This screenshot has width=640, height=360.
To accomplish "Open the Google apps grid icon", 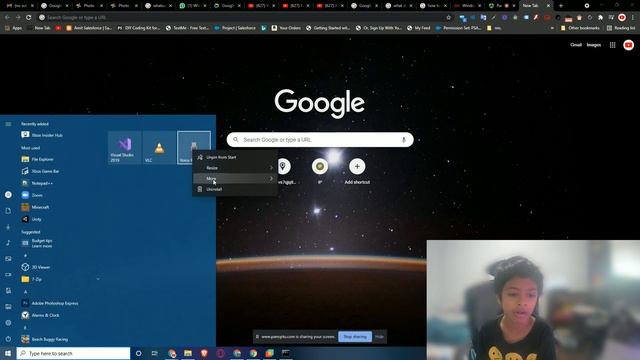I will pos(613,45).
